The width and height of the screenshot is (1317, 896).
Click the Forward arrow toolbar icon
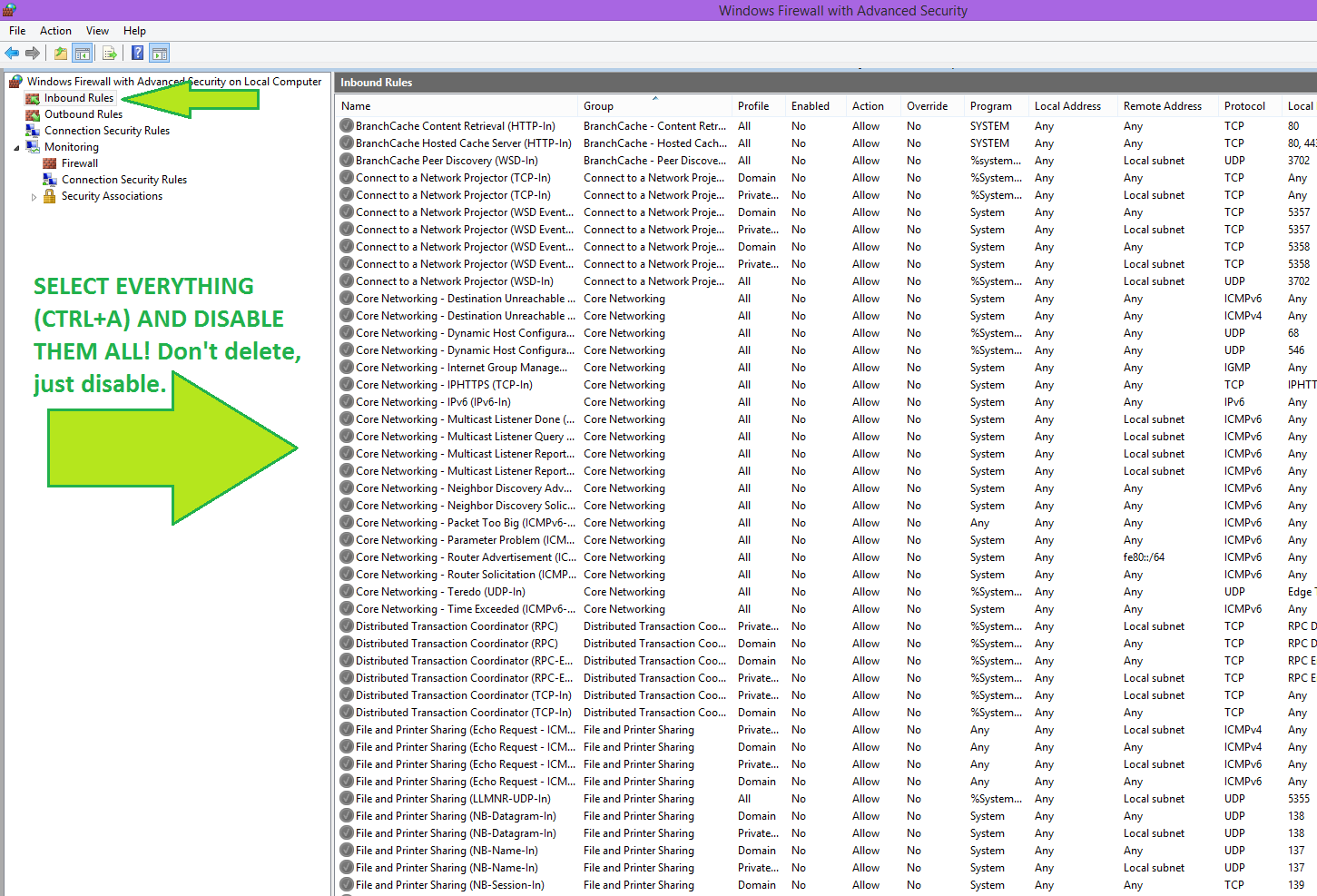click(x=33, y=54)
